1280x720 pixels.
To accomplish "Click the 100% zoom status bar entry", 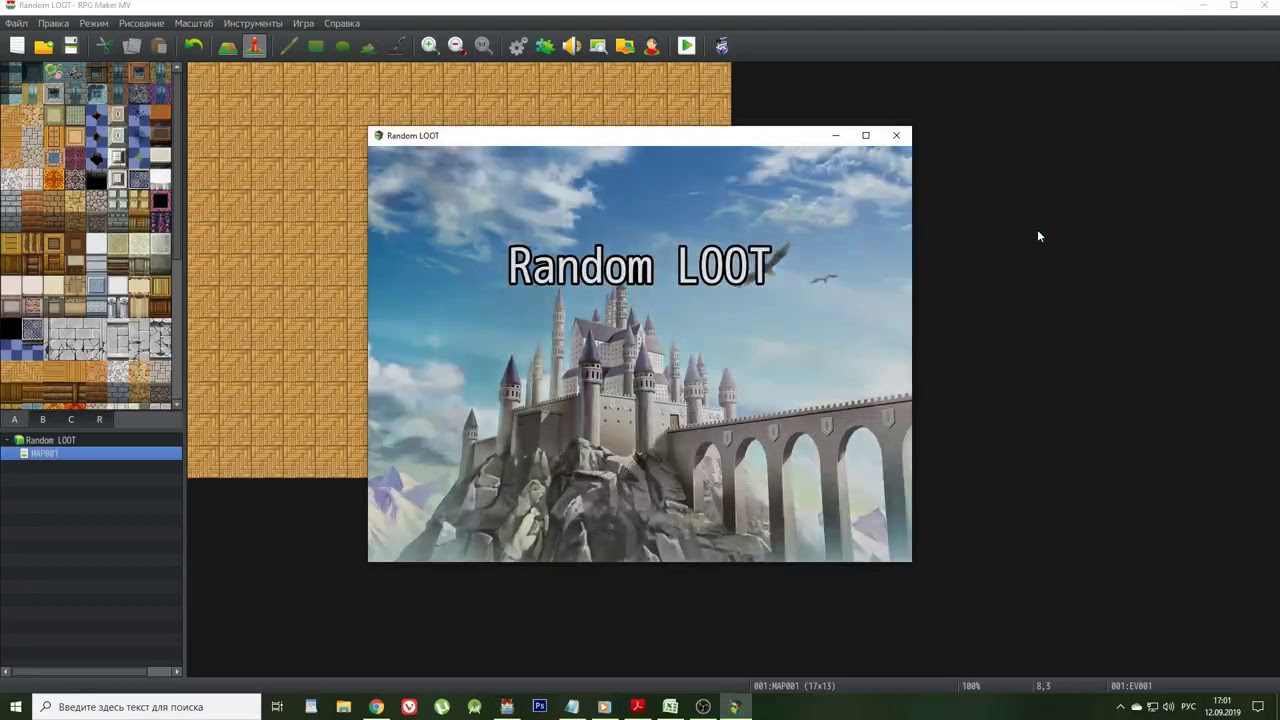I will coord(971,686).
